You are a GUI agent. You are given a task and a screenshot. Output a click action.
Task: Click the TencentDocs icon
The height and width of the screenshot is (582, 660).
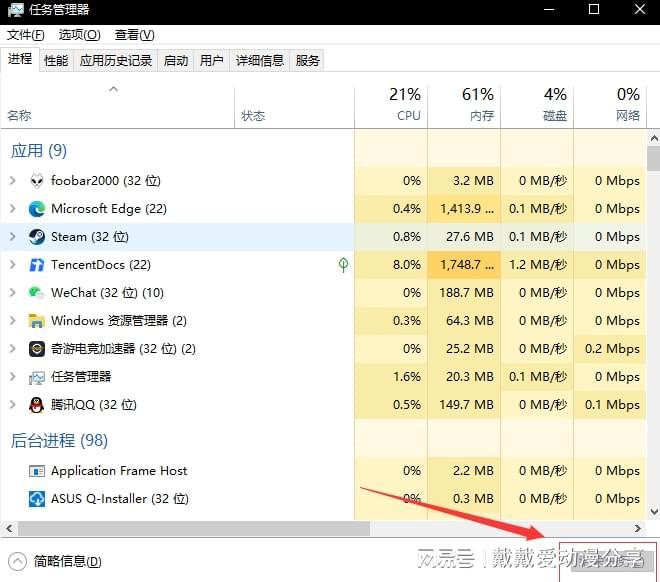coord(37,265)
